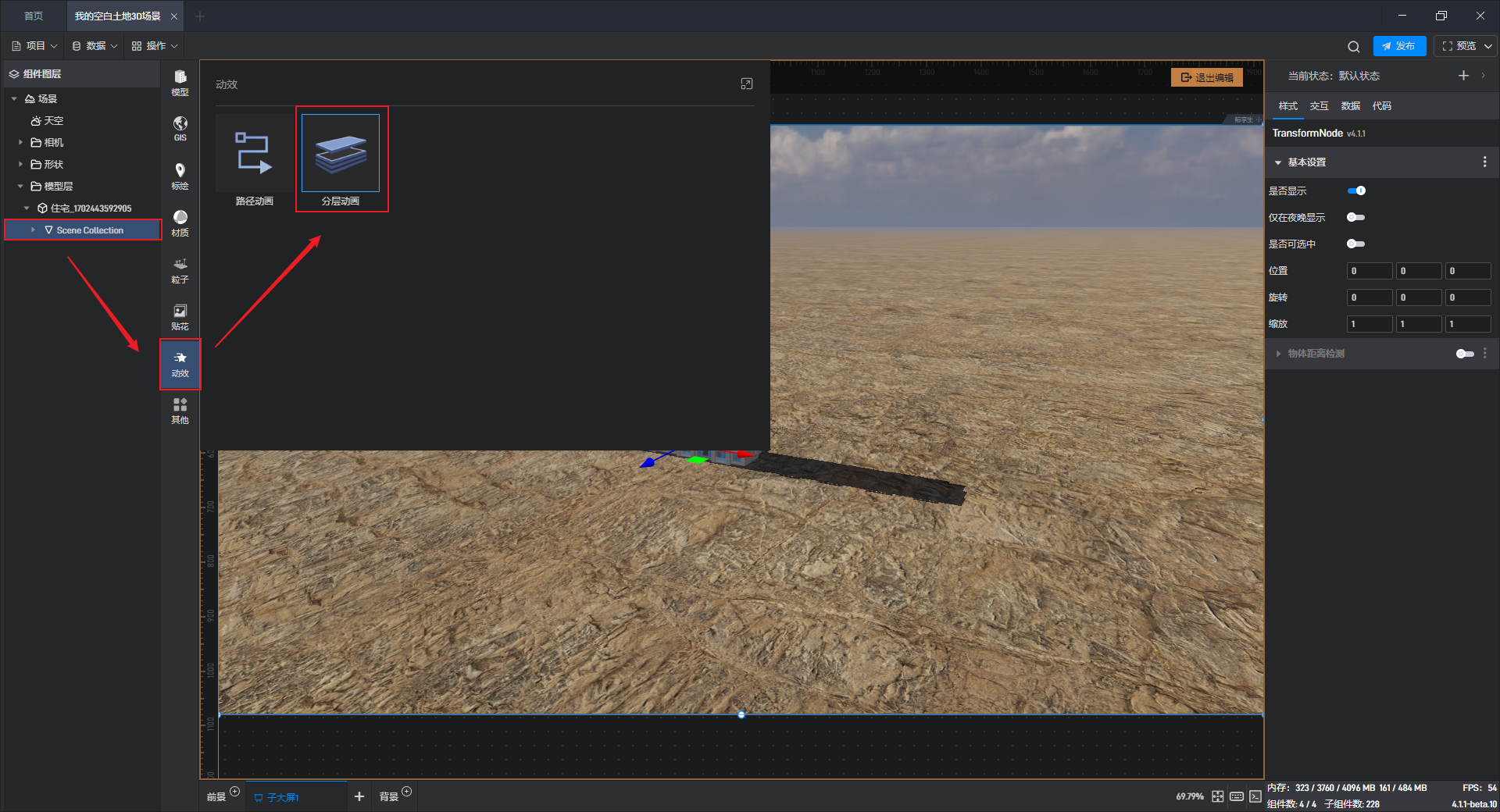This screenshot has width=1500, height=812.
Task: Toggle the 是否显示 switch
Action: [1356, 191]
